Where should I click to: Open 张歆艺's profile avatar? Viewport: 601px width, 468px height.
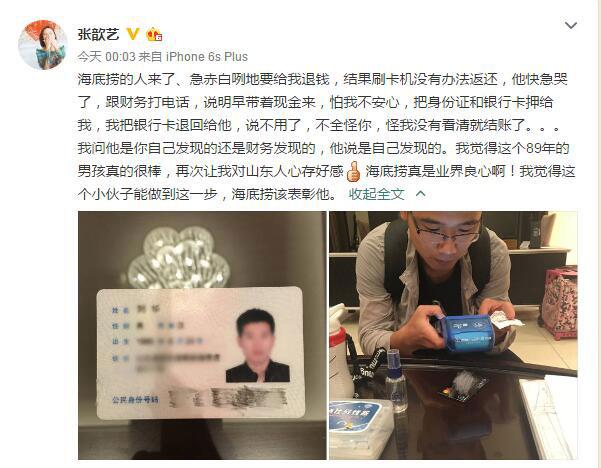click(x=43, y=45)
